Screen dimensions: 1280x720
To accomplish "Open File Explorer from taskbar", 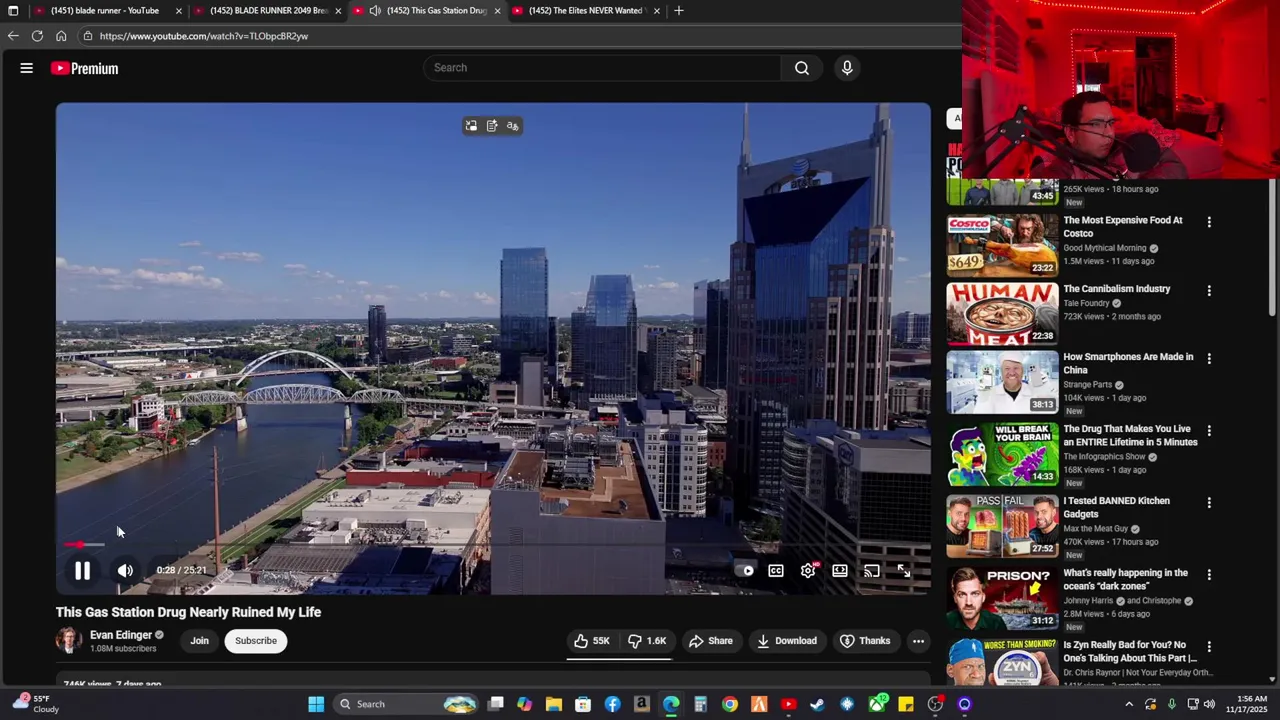I will (554, 704).
